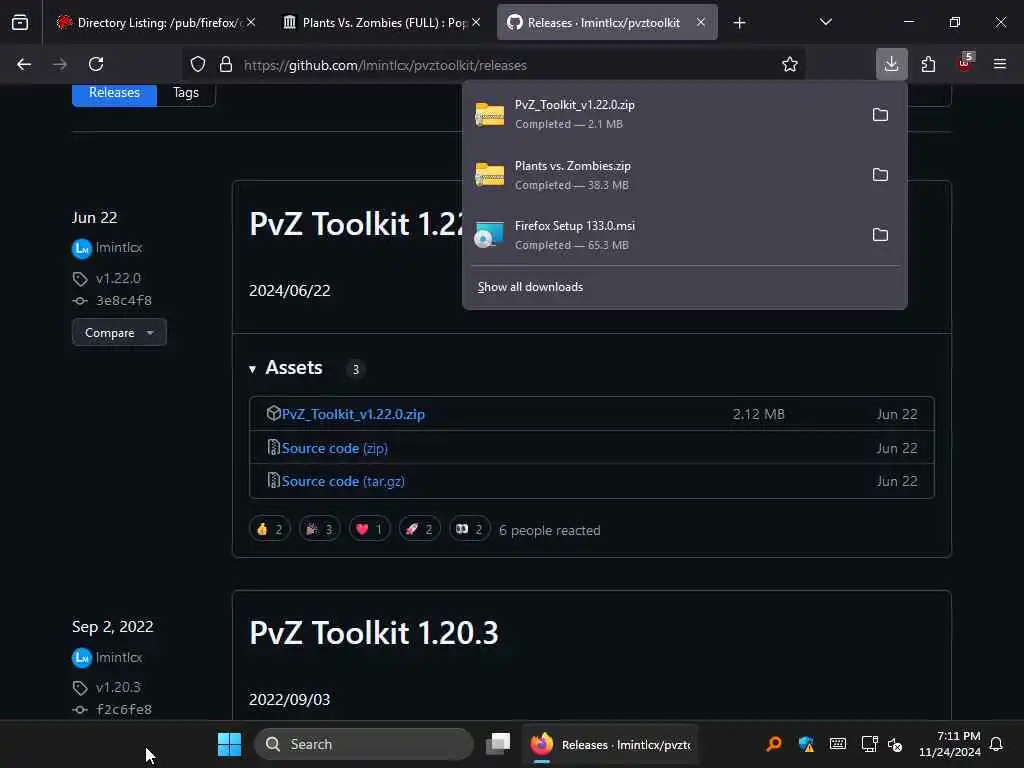Open uBlock Origin extension icon
Image resolution: width=1024 pixels, height=768 pixels.
(964, 63)
